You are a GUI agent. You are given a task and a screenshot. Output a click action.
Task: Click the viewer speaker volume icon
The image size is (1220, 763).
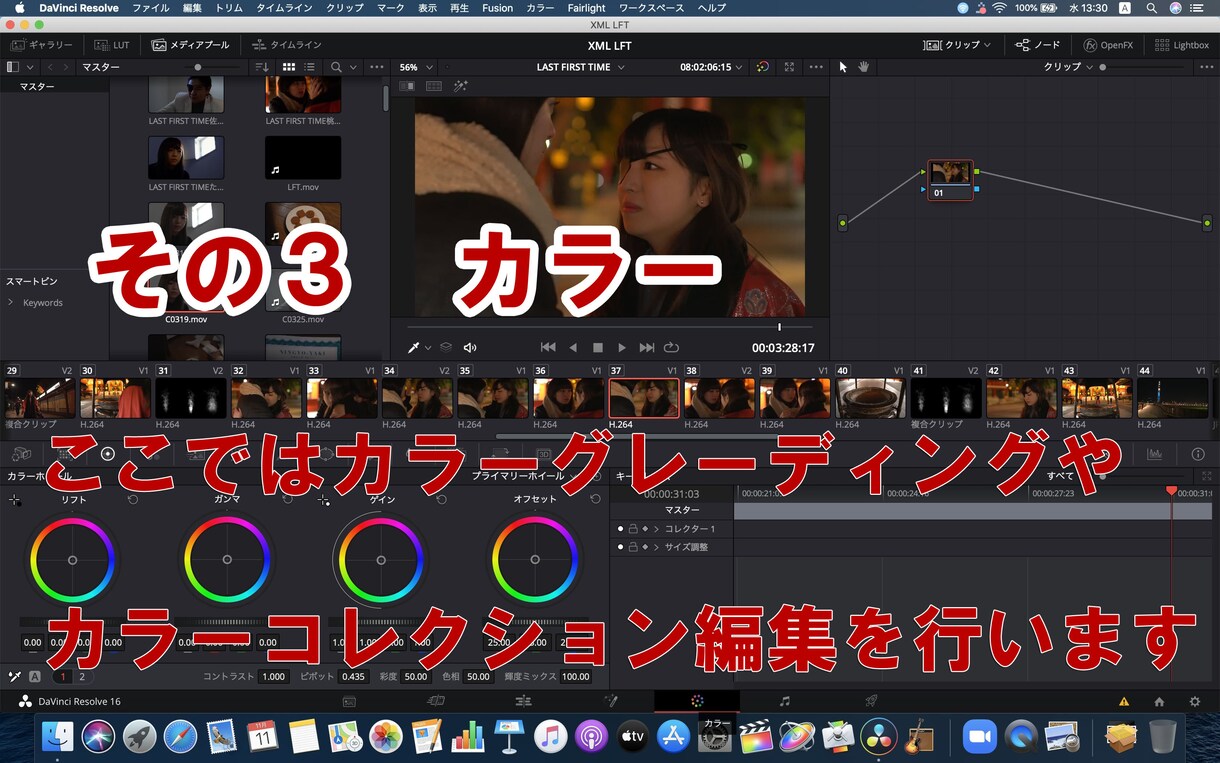470,348
